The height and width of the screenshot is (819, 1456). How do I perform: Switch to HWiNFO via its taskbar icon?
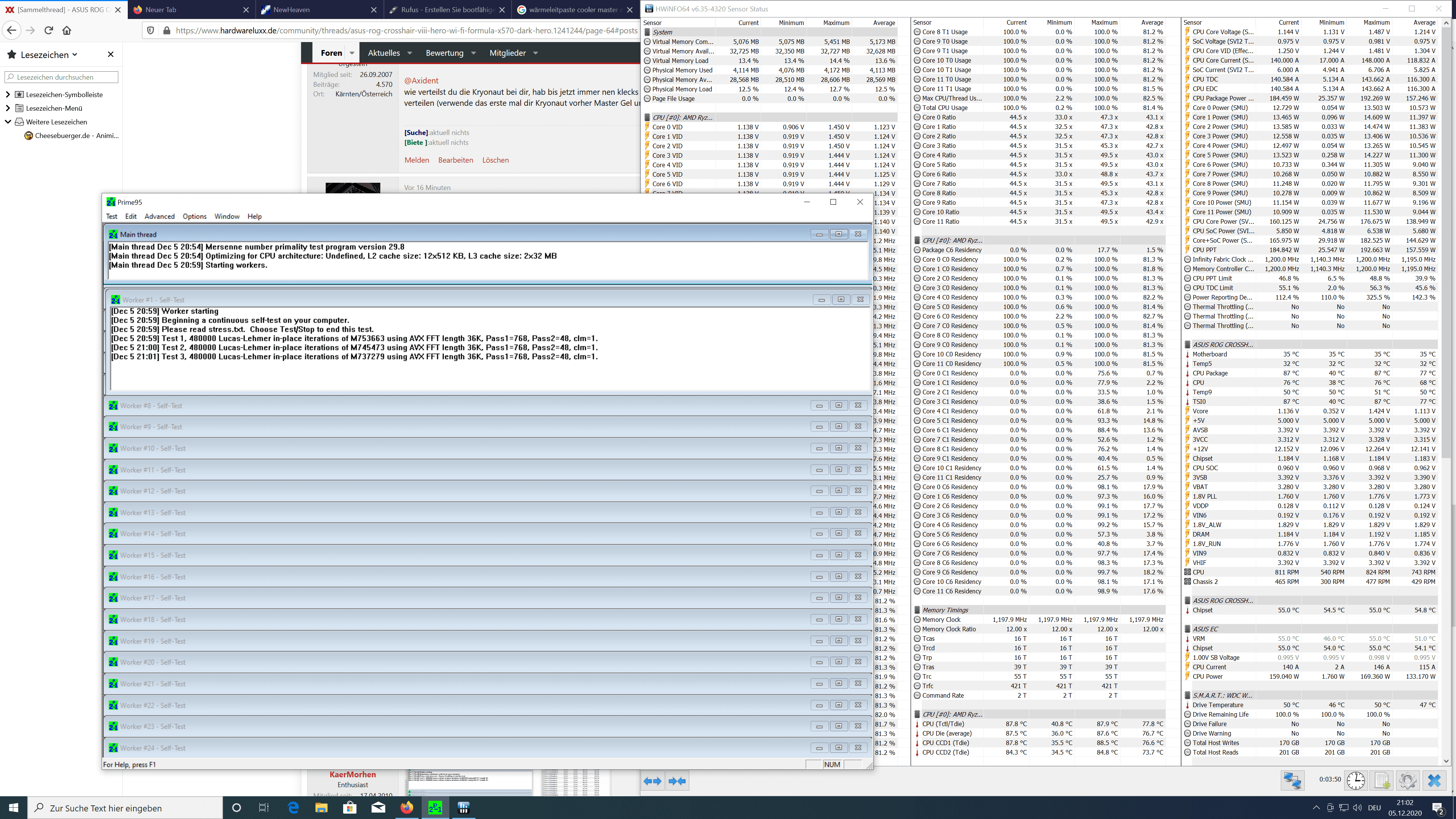point(463,808)
